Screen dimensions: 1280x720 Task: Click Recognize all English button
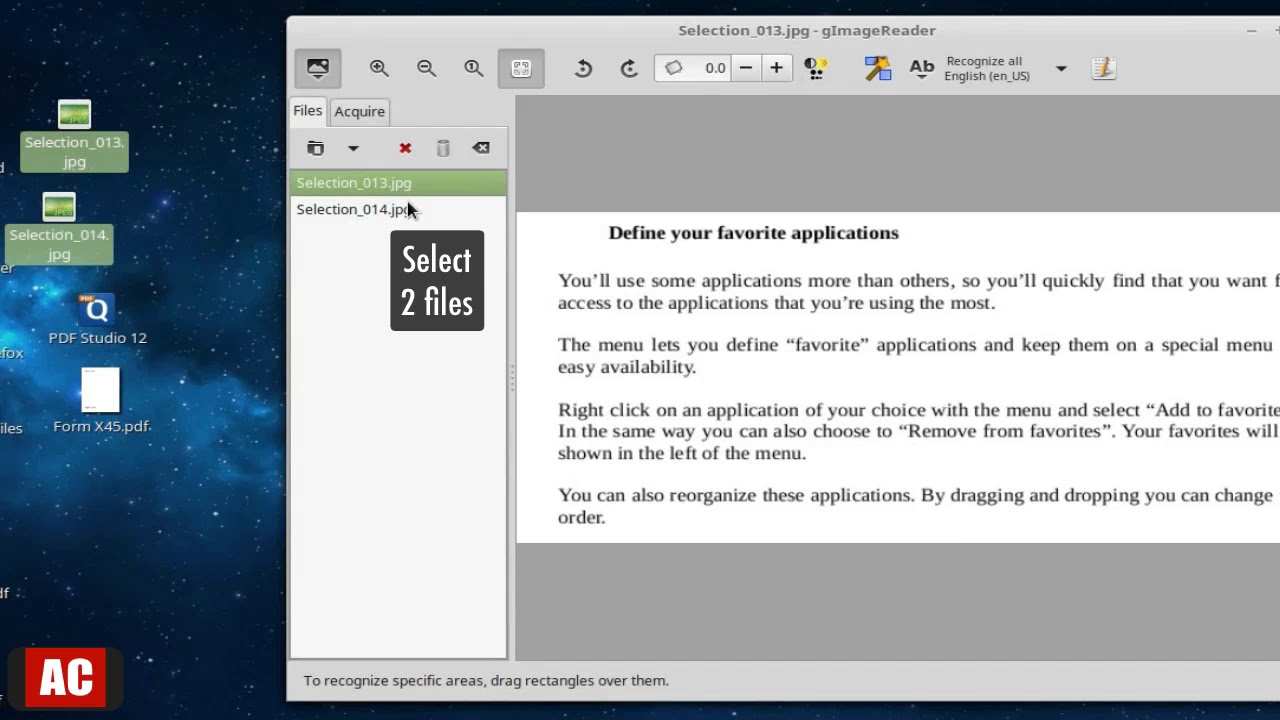970,68
